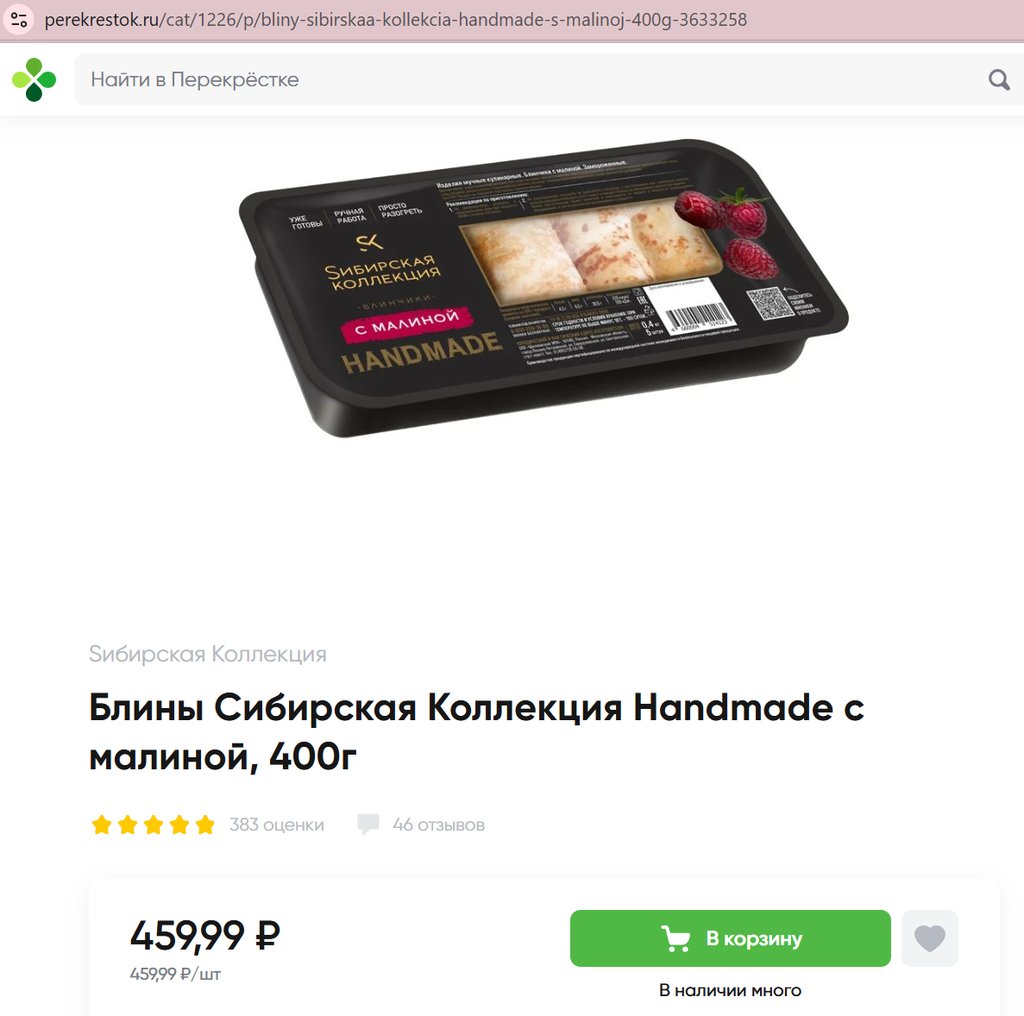Click the shopping cart icon in green button
Viewport: 1024px width, 1016px height.
tap(675, 938)
